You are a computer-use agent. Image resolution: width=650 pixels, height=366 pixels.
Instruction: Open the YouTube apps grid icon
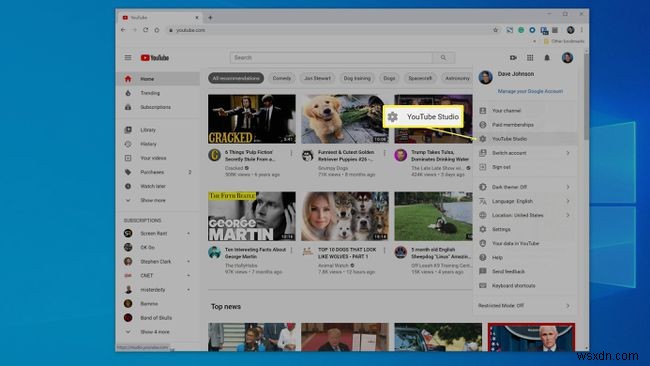[530, 58]
